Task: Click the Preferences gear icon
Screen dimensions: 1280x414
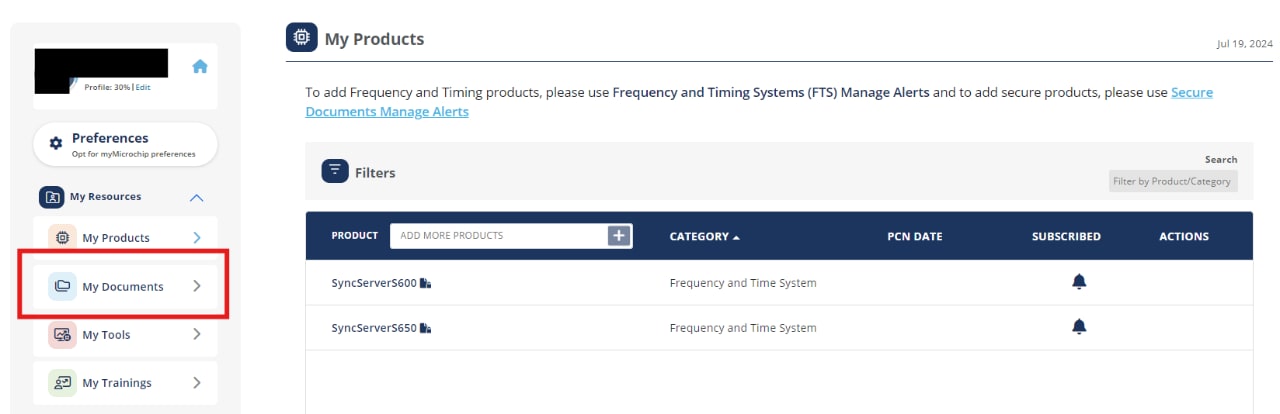Action: (x=56, y=143)
